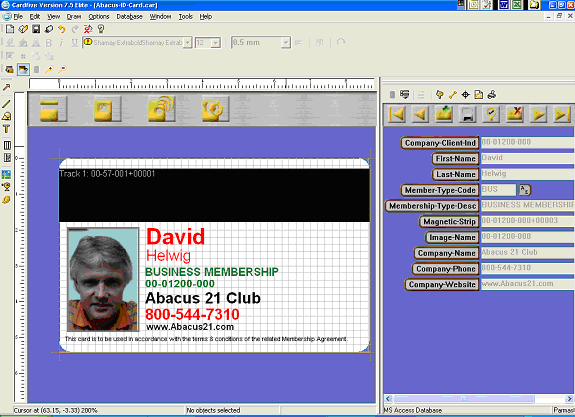The width and height of the screenshot is (575, 417).
Task: Go to first database record
Action: [x=397, y=114]
